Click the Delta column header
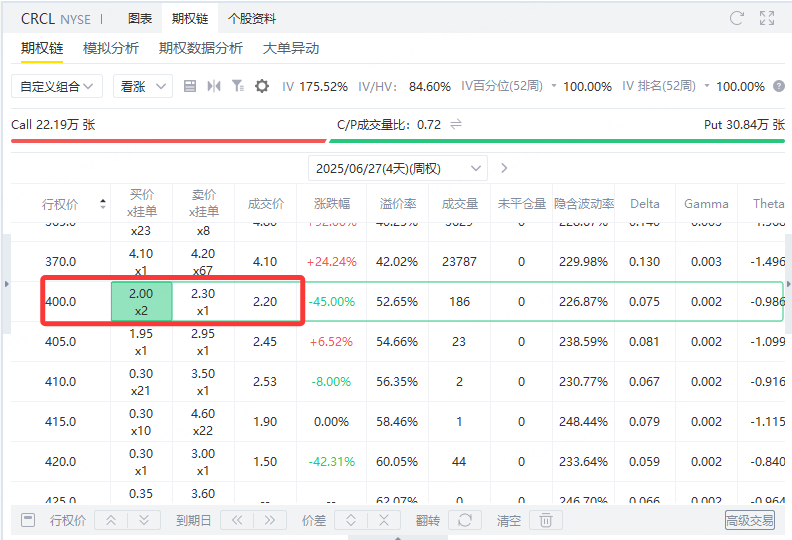The height and width of the screenshot is (540, 792). (645, 204)
